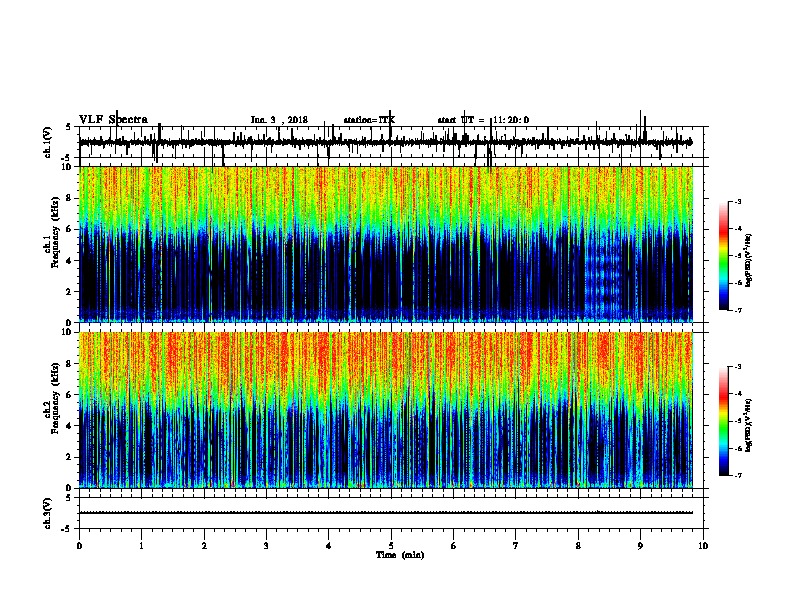792x612 pixels.
Task: Click the '-7' label on the ch.2 colorbar
Action: click(x=737, y=475)
